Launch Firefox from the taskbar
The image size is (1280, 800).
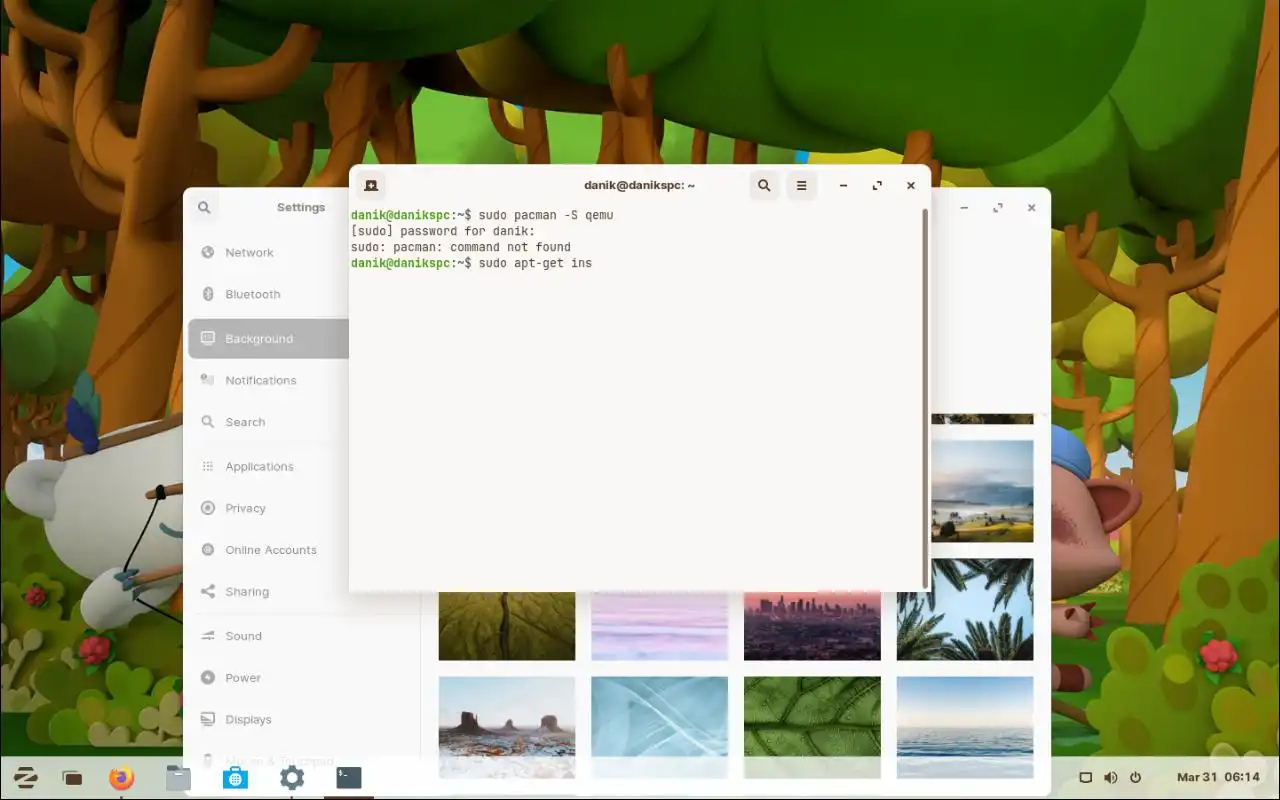122,777
